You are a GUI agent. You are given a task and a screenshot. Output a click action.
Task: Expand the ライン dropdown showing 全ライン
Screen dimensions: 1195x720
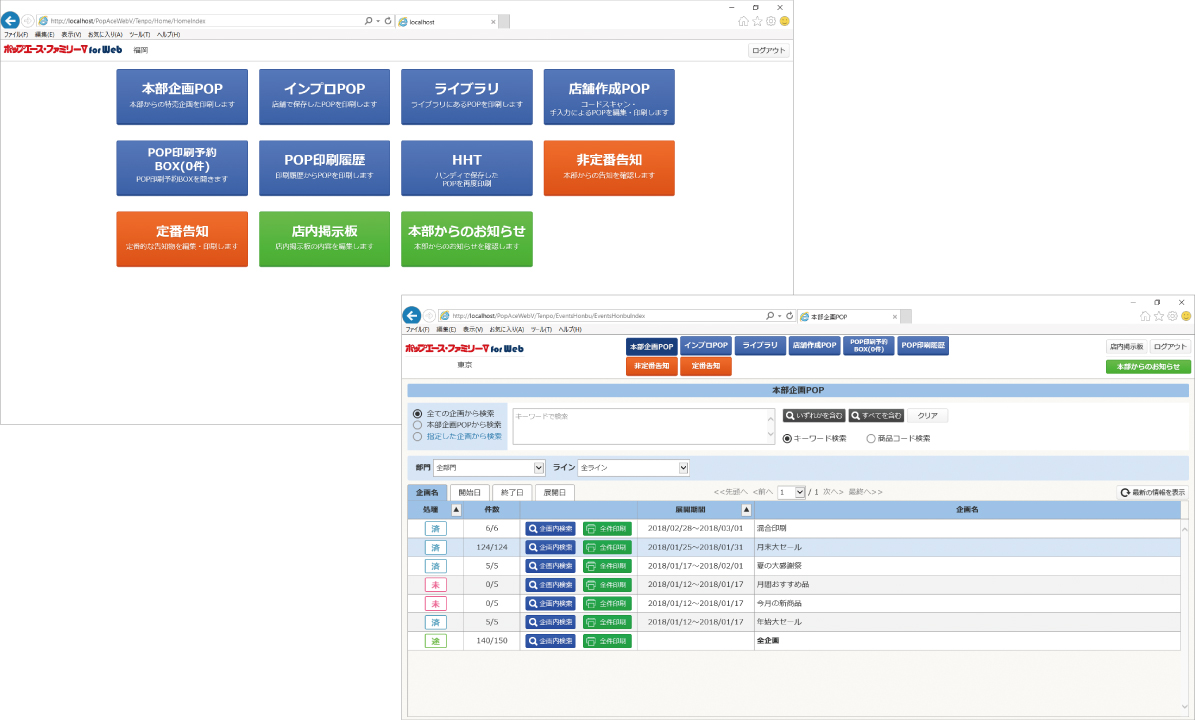pyautogui.click(x=634, y=467)
